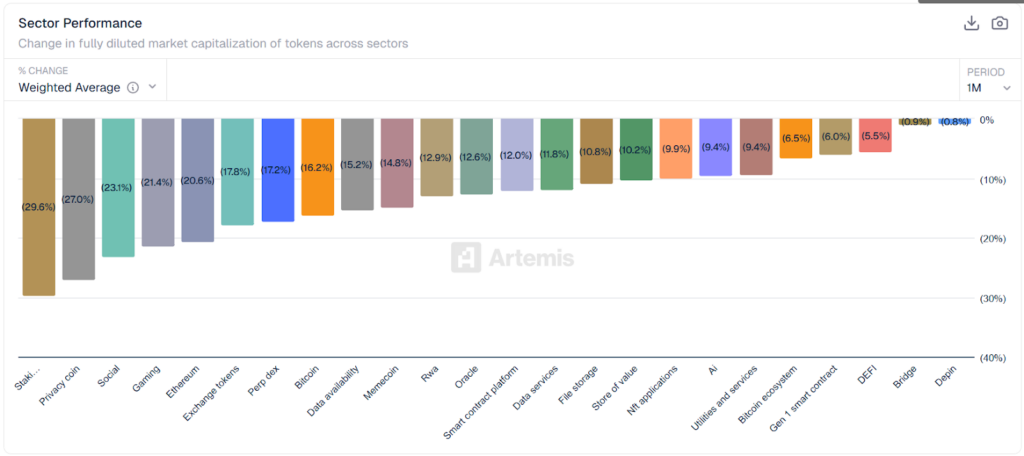Open the 1M period dropdown
The image size is (1024, 456).
click(988, 87)
